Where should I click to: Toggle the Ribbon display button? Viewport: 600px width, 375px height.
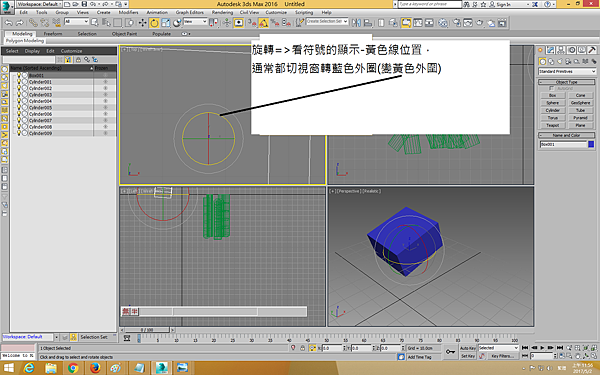406,23
